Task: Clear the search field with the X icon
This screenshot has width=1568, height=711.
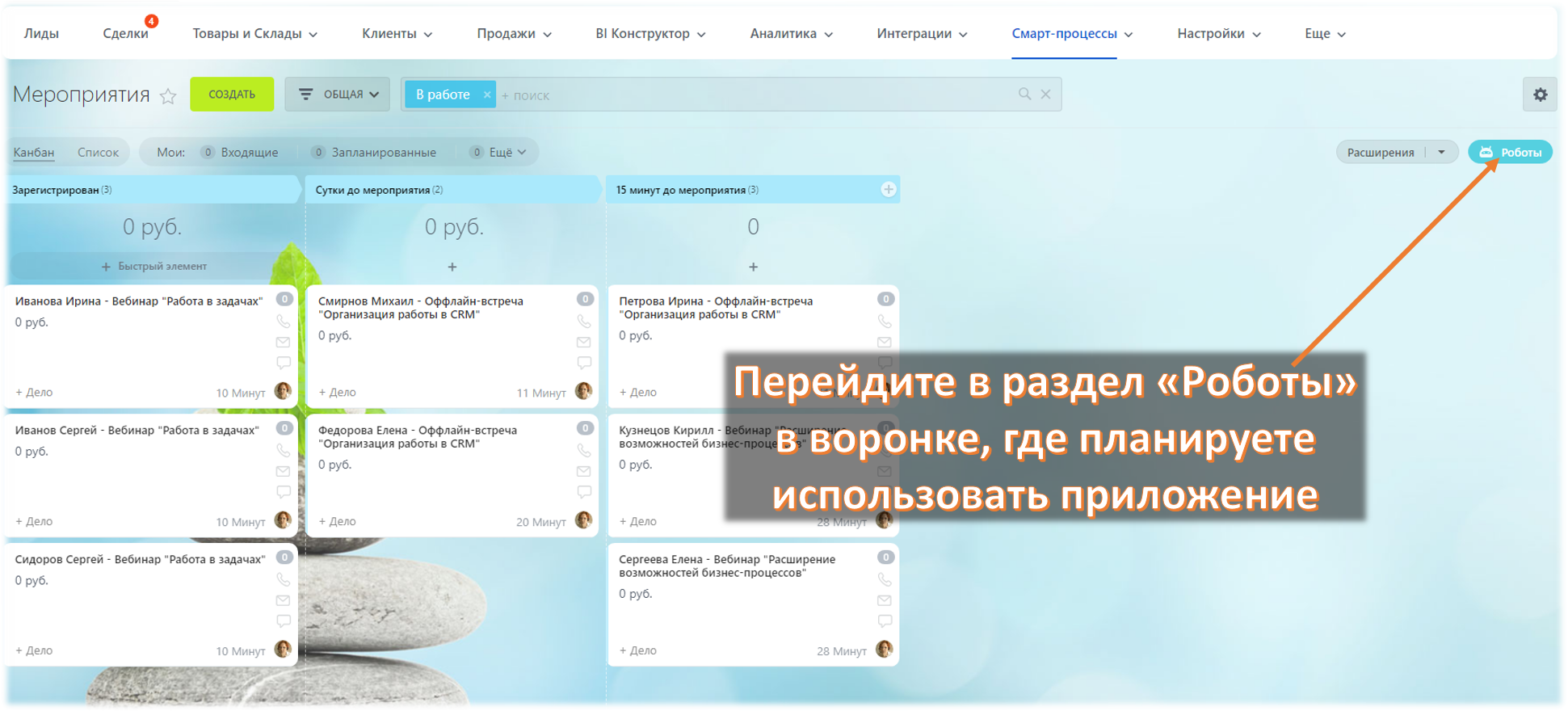Action: [1045, 95]
